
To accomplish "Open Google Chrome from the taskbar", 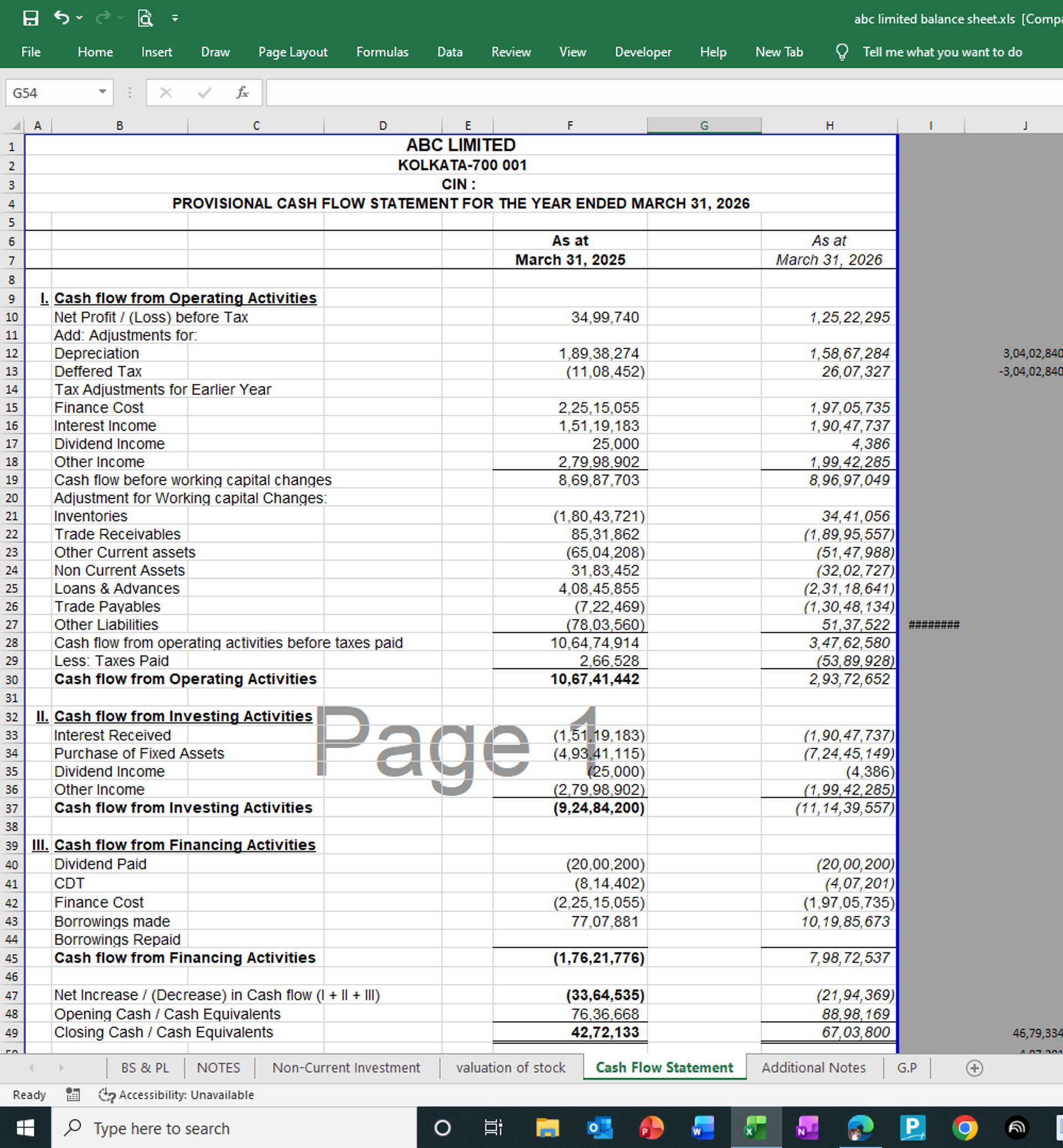I will tap(964, 1128).
